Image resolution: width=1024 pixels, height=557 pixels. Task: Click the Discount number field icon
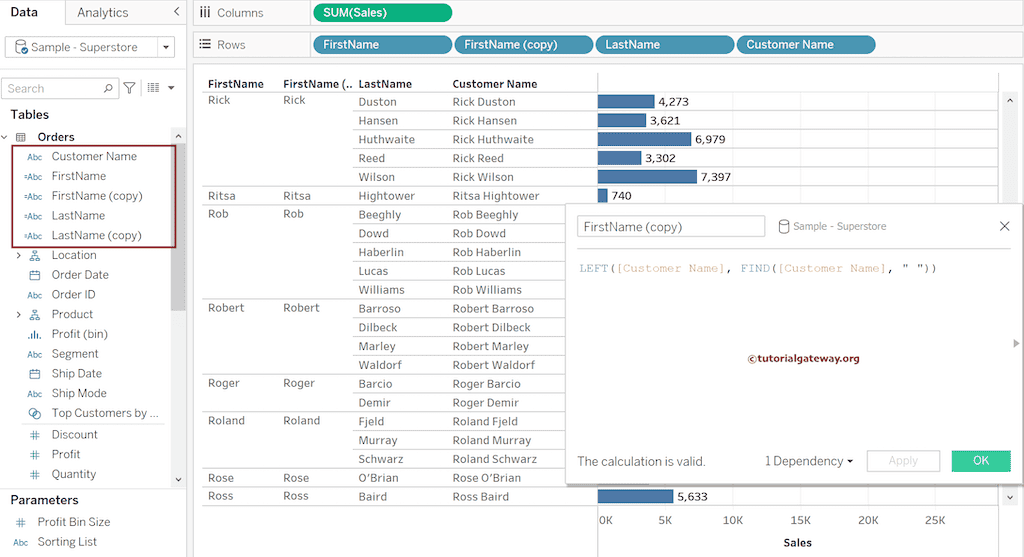[x=35, y=435]
